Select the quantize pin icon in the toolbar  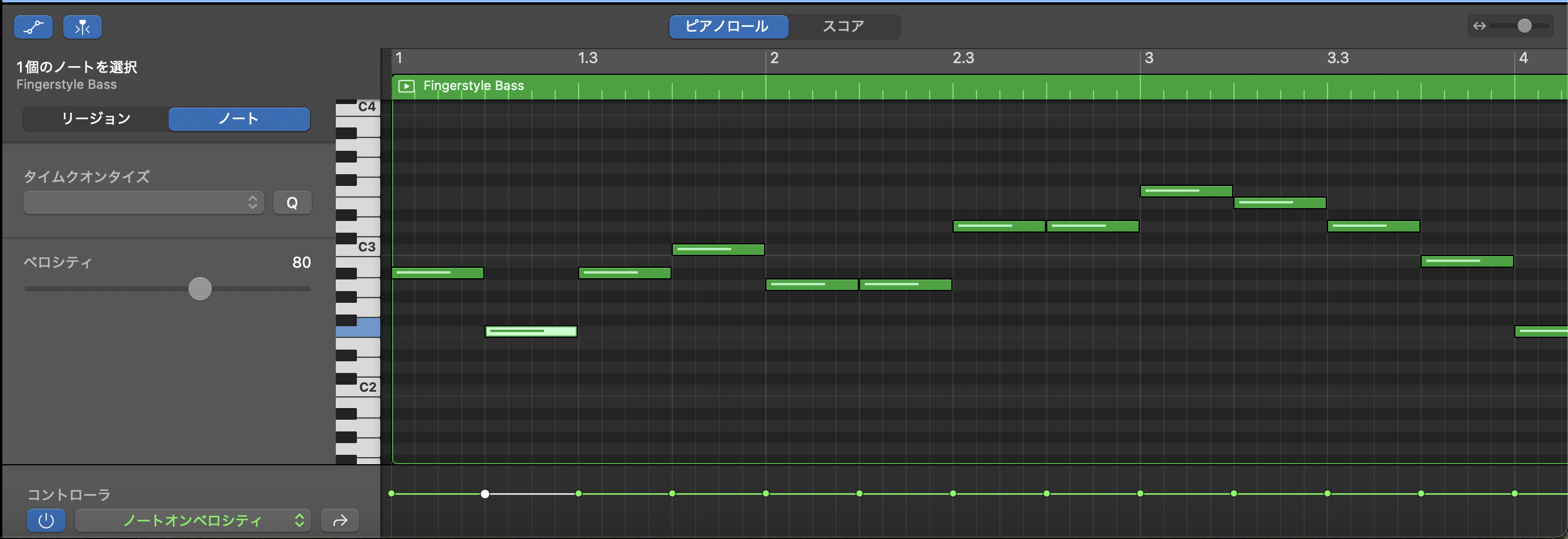82,27
